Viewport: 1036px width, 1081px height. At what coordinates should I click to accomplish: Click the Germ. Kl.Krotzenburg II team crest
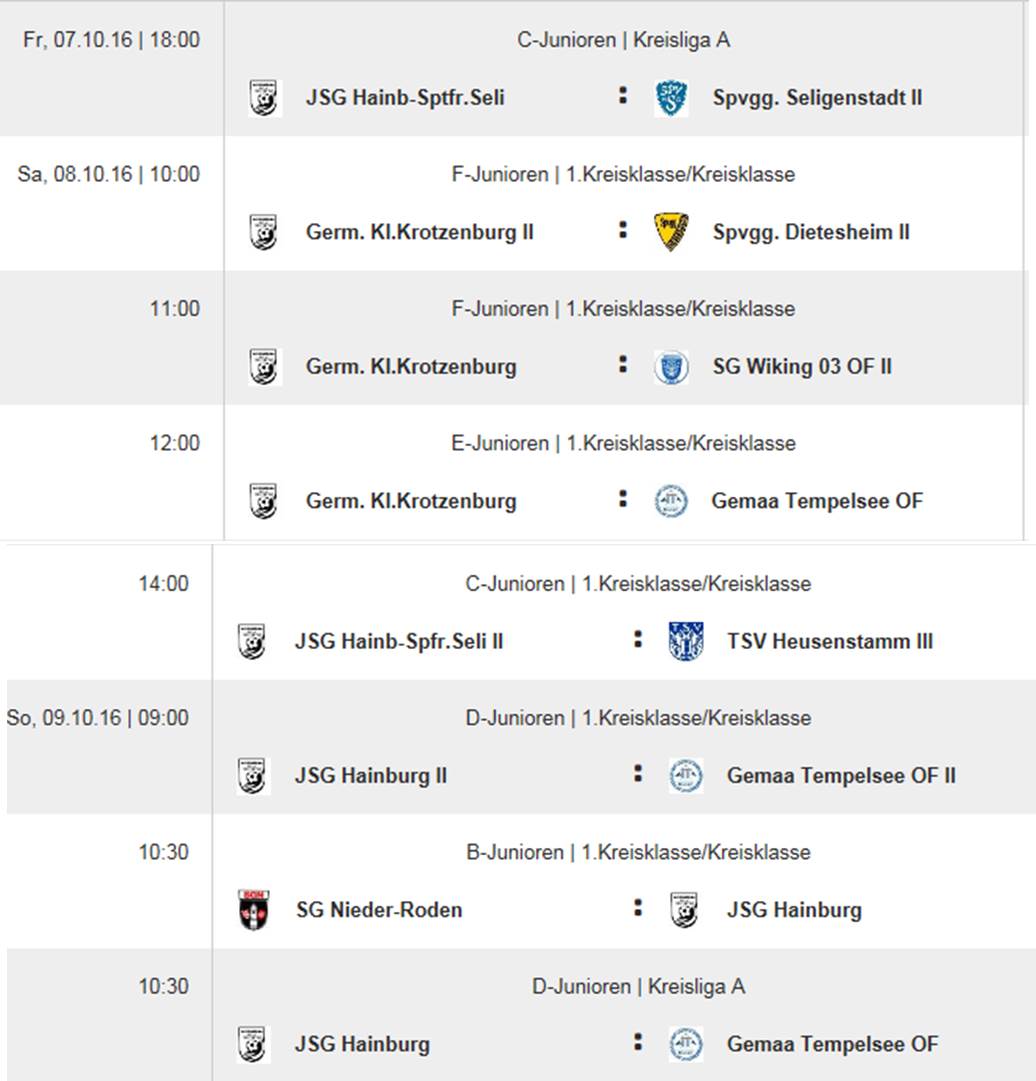click(x=264, y=232)
